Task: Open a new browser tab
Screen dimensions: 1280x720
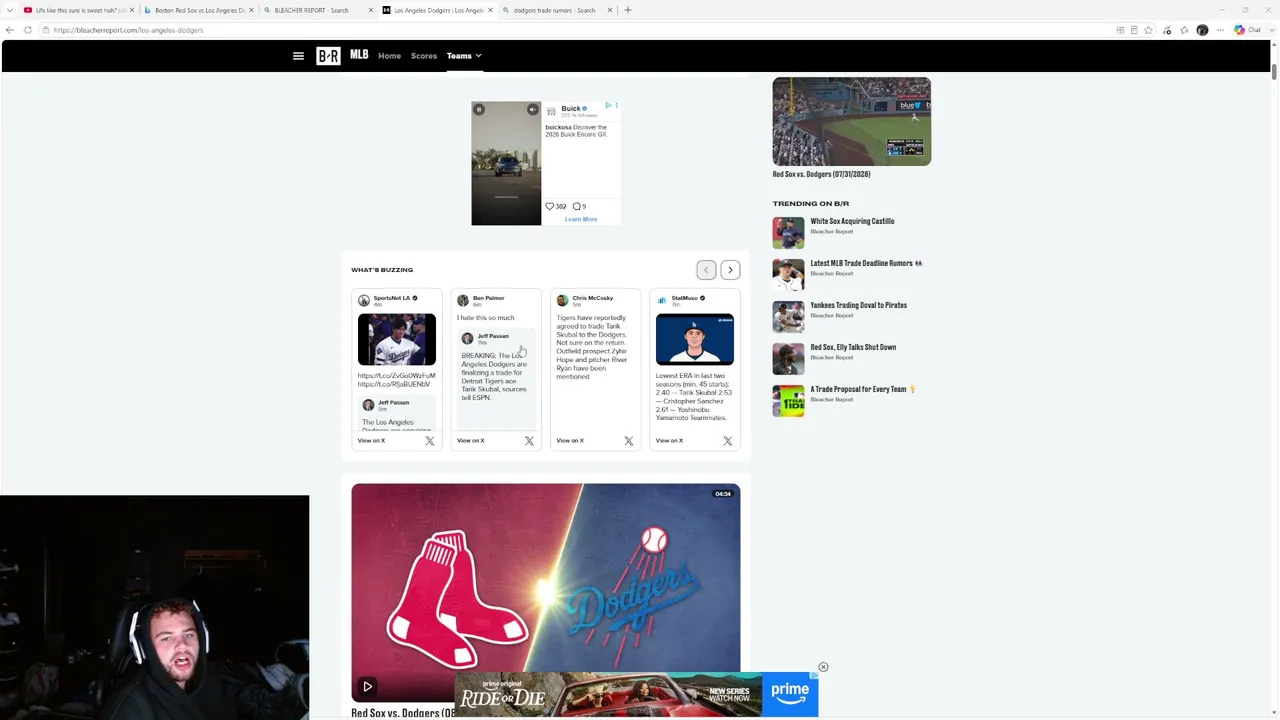Action: (x=628, y=10)
